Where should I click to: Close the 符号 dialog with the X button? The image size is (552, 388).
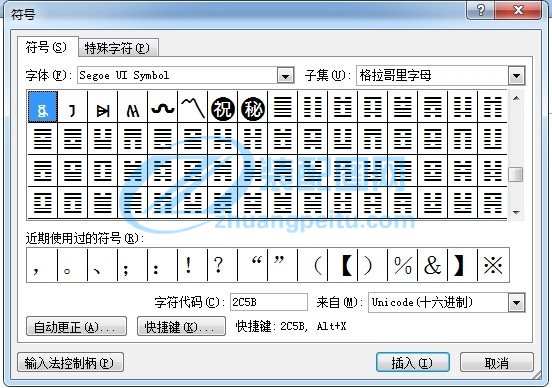click(518, 10)
